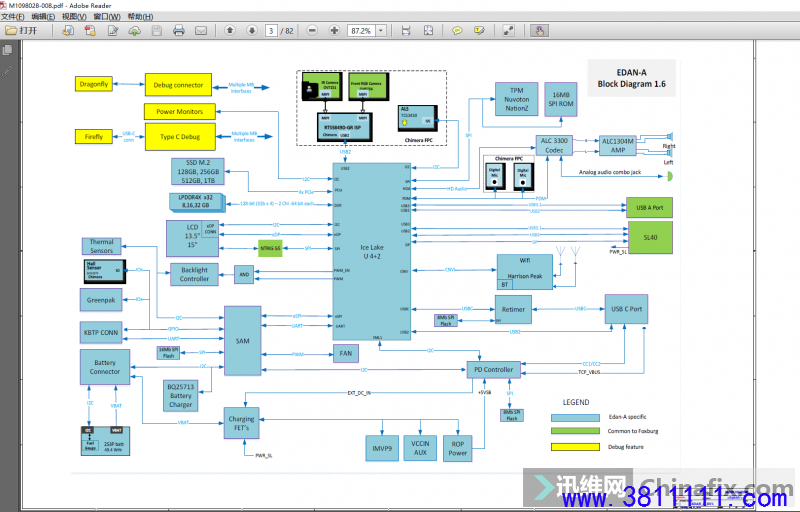Viewport: 800px width, 512px height.
Task: Open the 视图(V) menu
Action: [x=74, y=16]
